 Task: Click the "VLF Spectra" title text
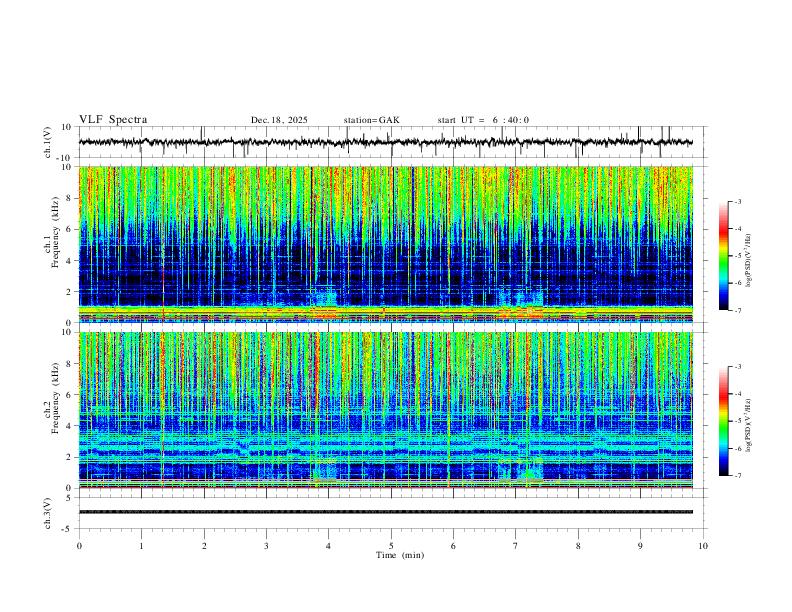coord(113,120)
